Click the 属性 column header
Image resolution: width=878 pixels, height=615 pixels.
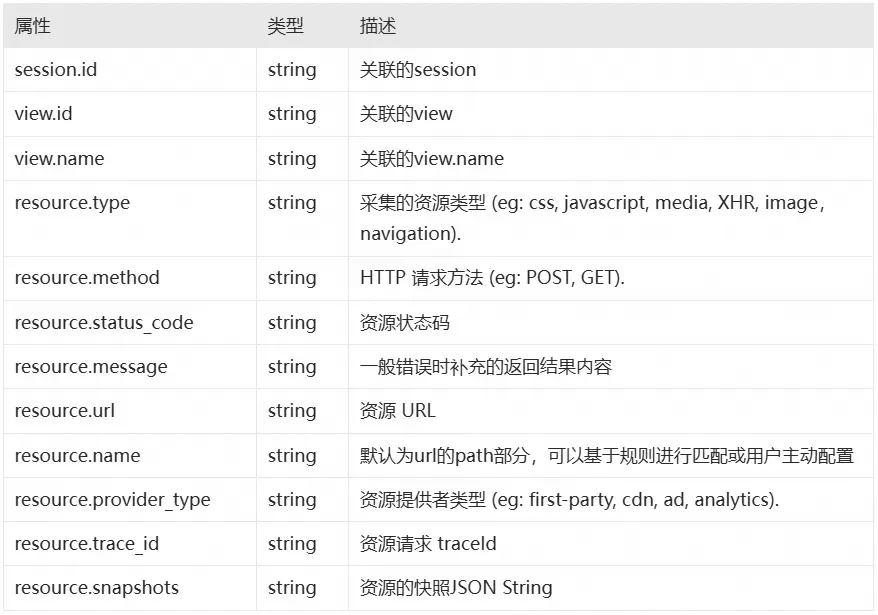[32, 26]
